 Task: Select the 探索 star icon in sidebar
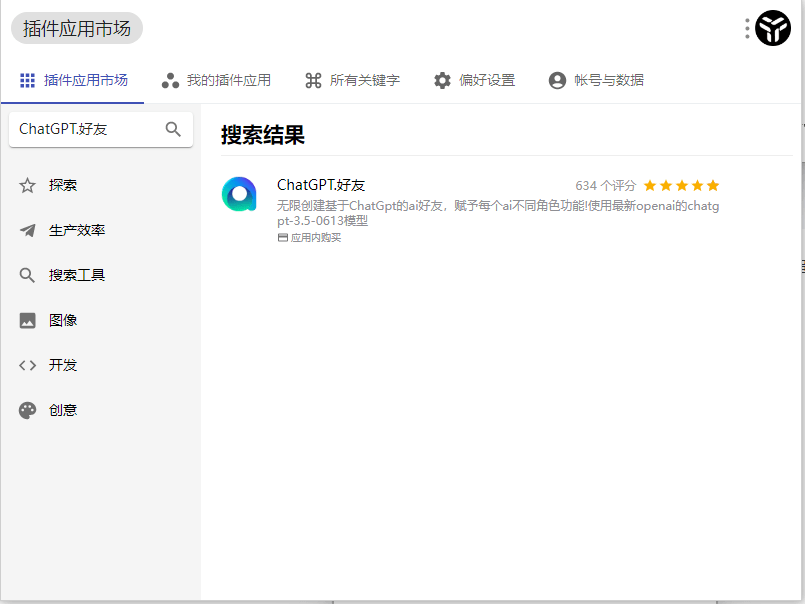click(27, 185)
